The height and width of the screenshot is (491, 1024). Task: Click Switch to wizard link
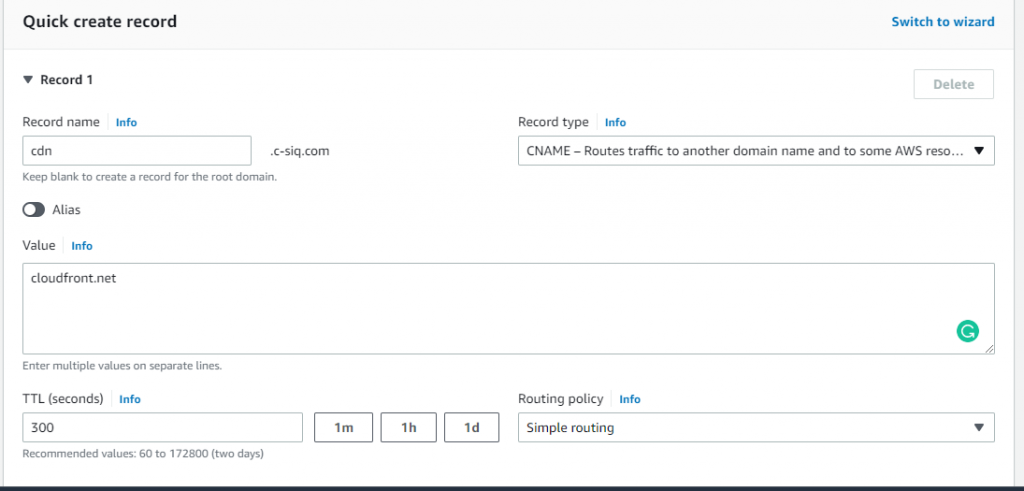tap(943, 22)
